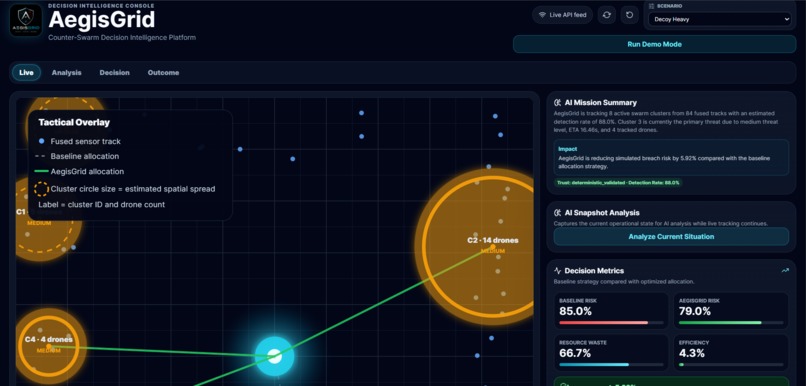806x386 pixels.
Task: Click the AI Snapshot Analysis icon
Action: (557, 212)
